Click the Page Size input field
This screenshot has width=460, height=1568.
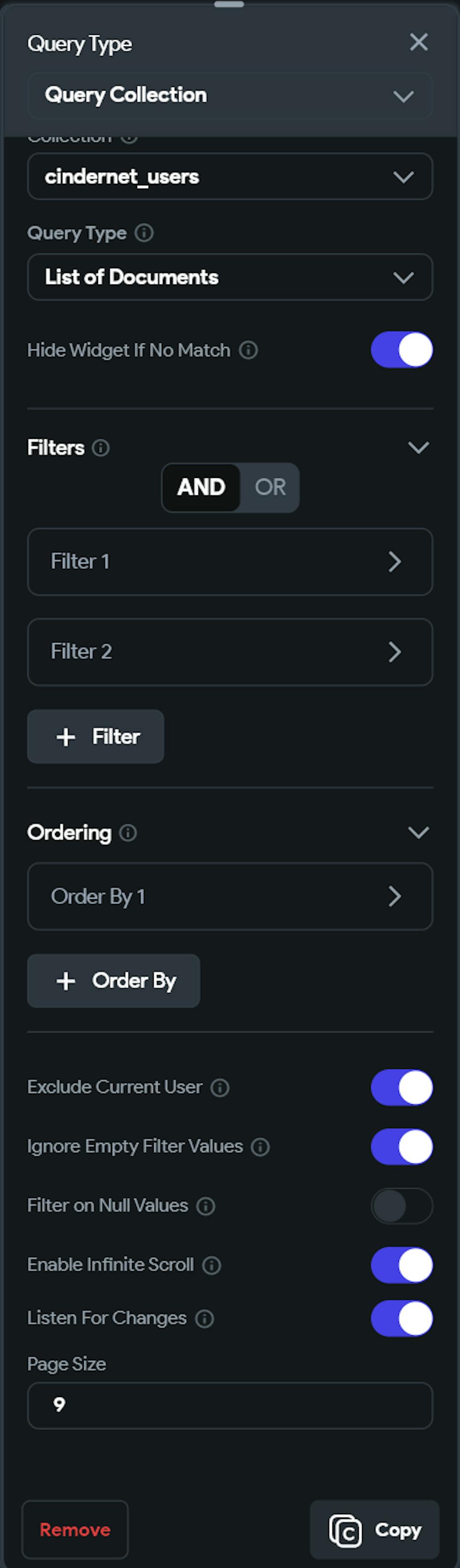pyautogui.click(x=230, y=1405)
